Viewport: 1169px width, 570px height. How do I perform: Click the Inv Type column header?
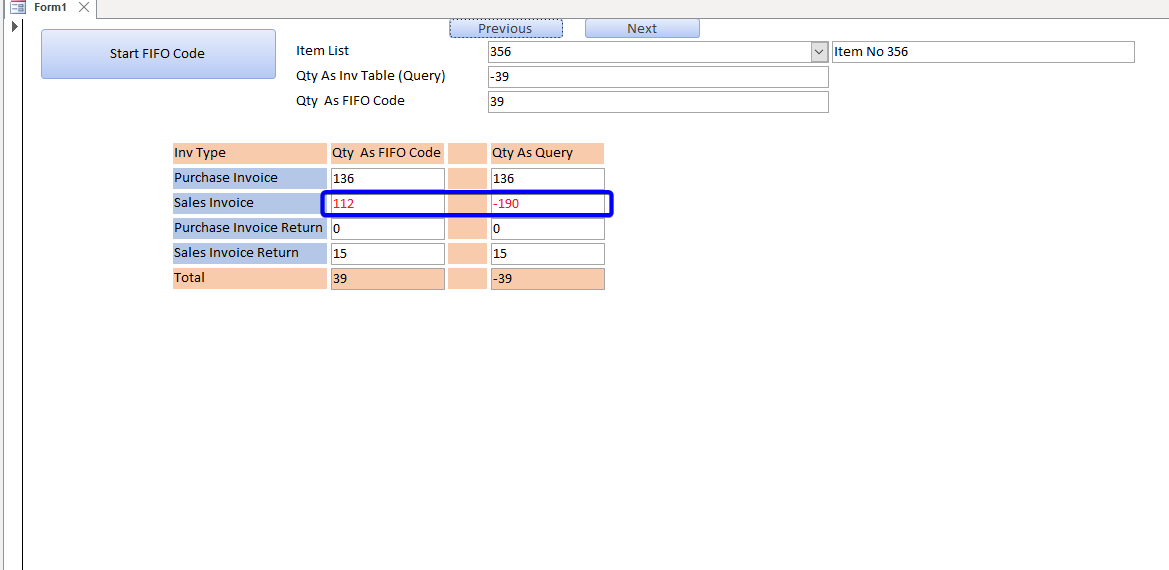250,153
